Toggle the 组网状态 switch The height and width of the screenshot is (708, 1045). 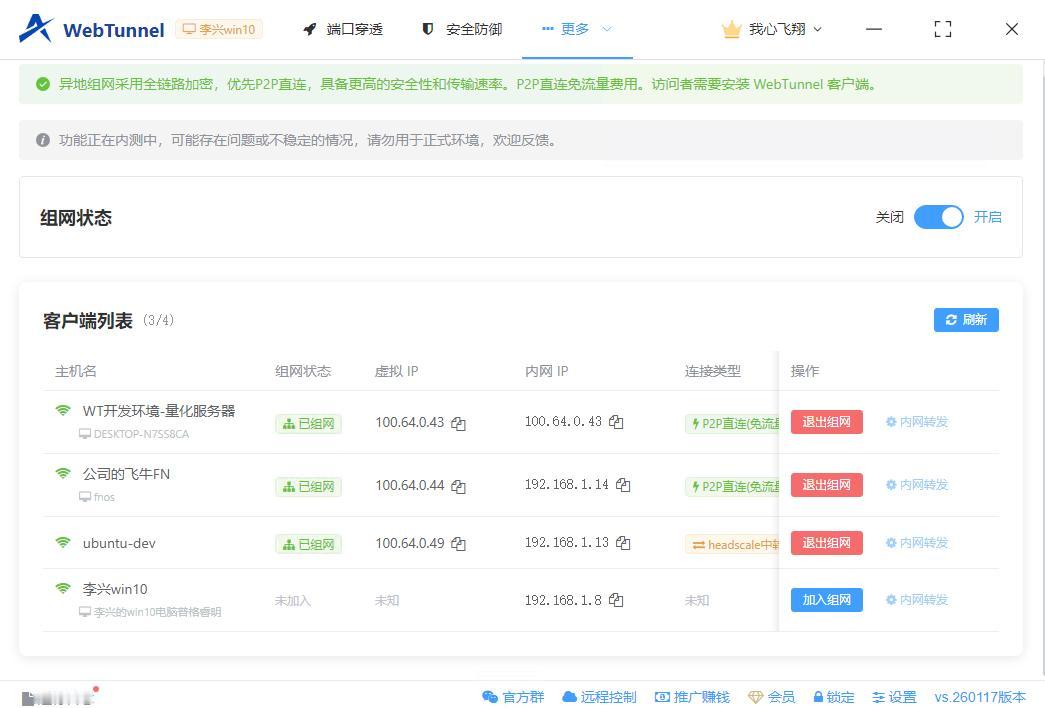click(x=938, y=217)
